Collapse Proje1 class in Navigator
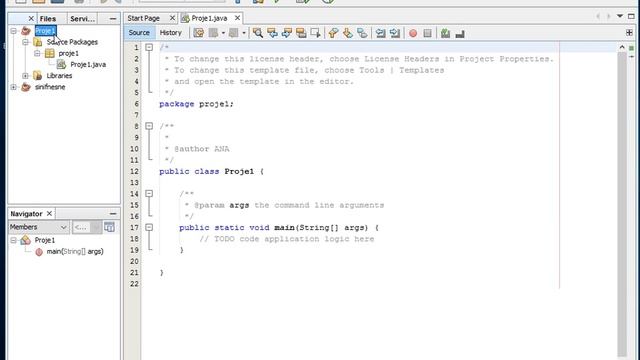 click(x=13, y=240)
